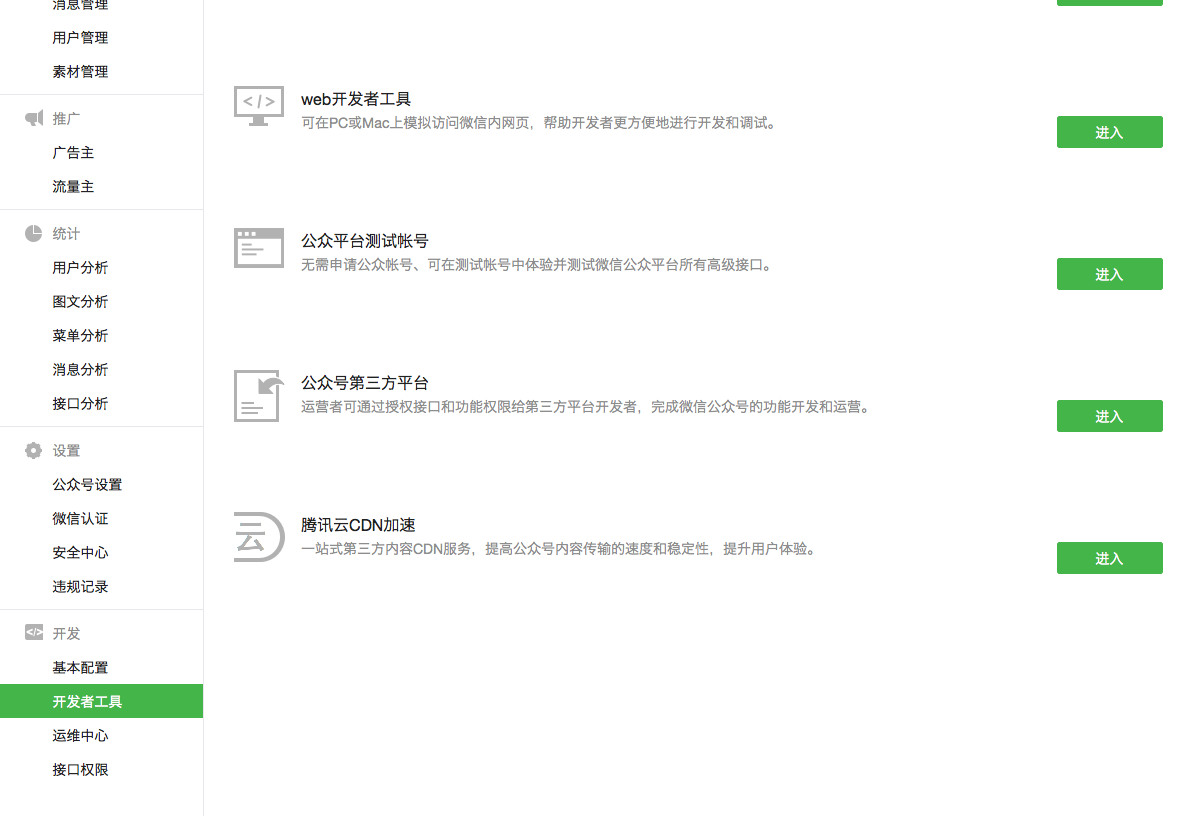The height and width of the screenshot is (816, 1192).
Task: Select 开发者工具 highlighted menu item
Action: (x=88, y=702)
